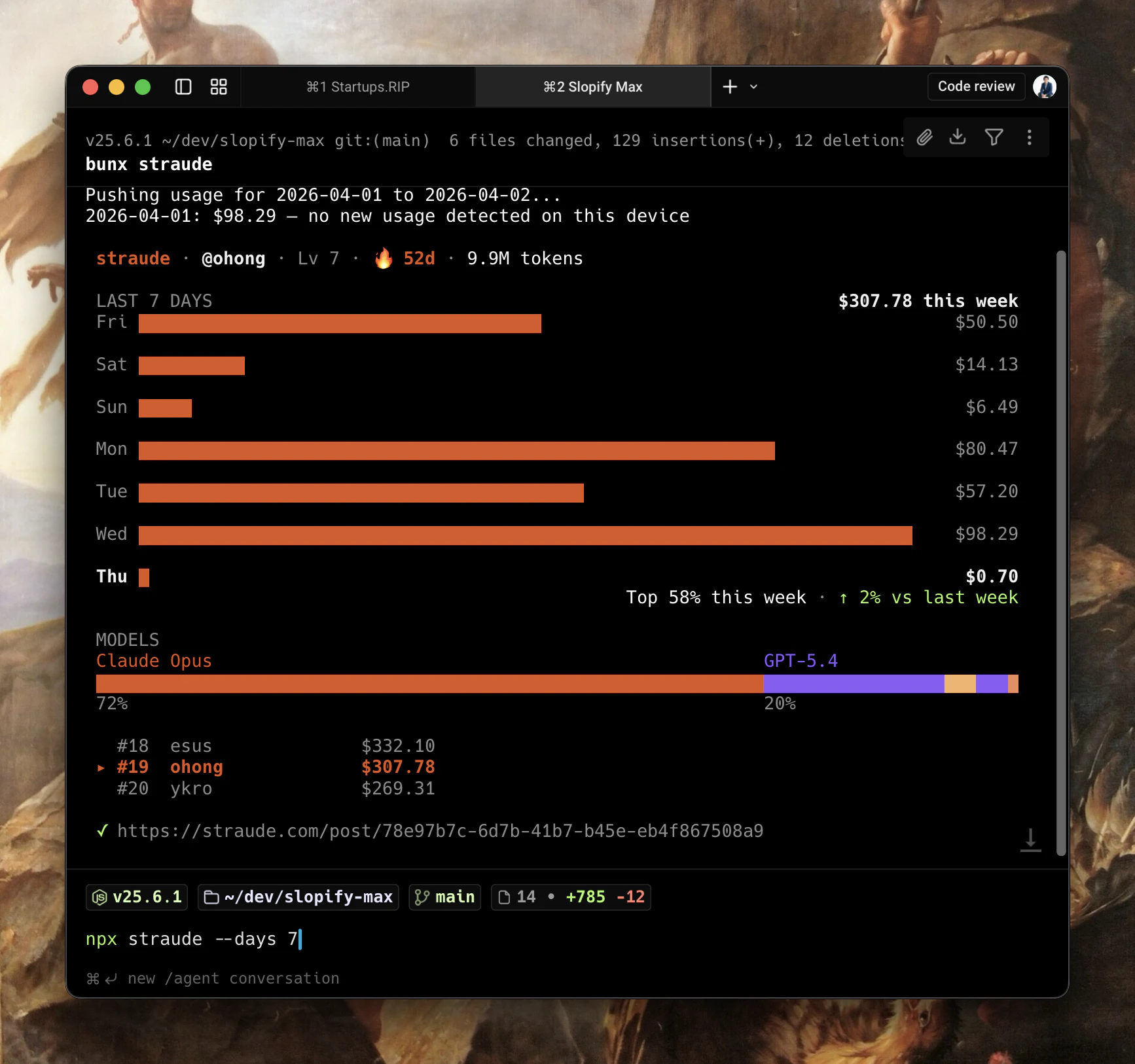Viewport: 1135px width, 1064px height.
Task: Select the Slopify Max tab
Action: (592, 86)
